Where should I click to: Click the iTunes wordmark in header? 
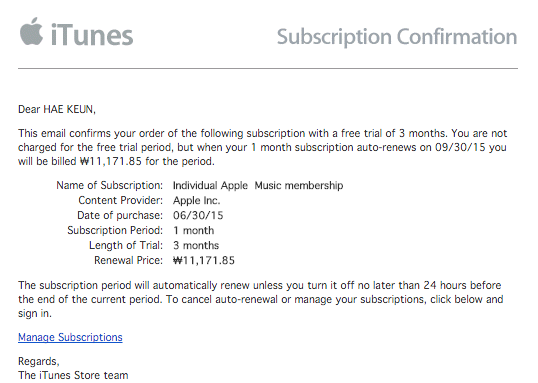point(92,35)
